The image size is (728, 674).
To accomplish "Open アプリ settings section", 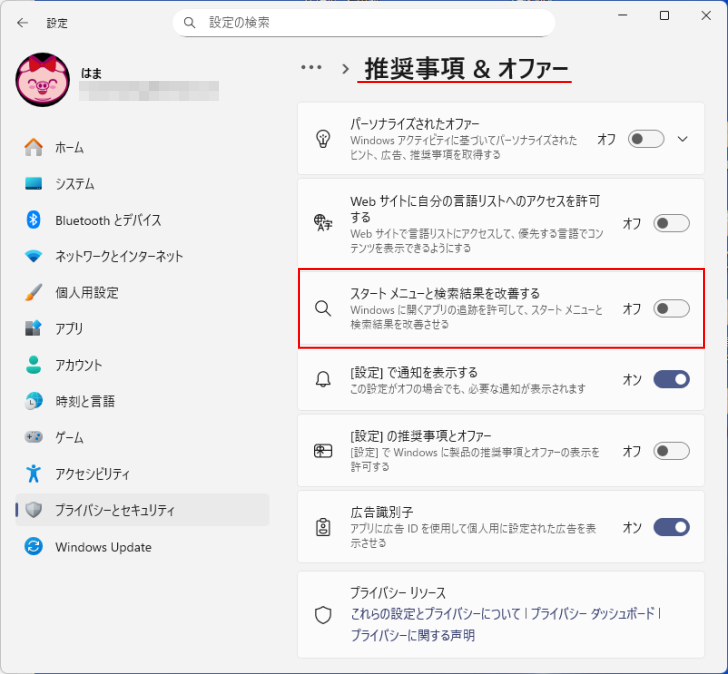I will click(143, 328).
